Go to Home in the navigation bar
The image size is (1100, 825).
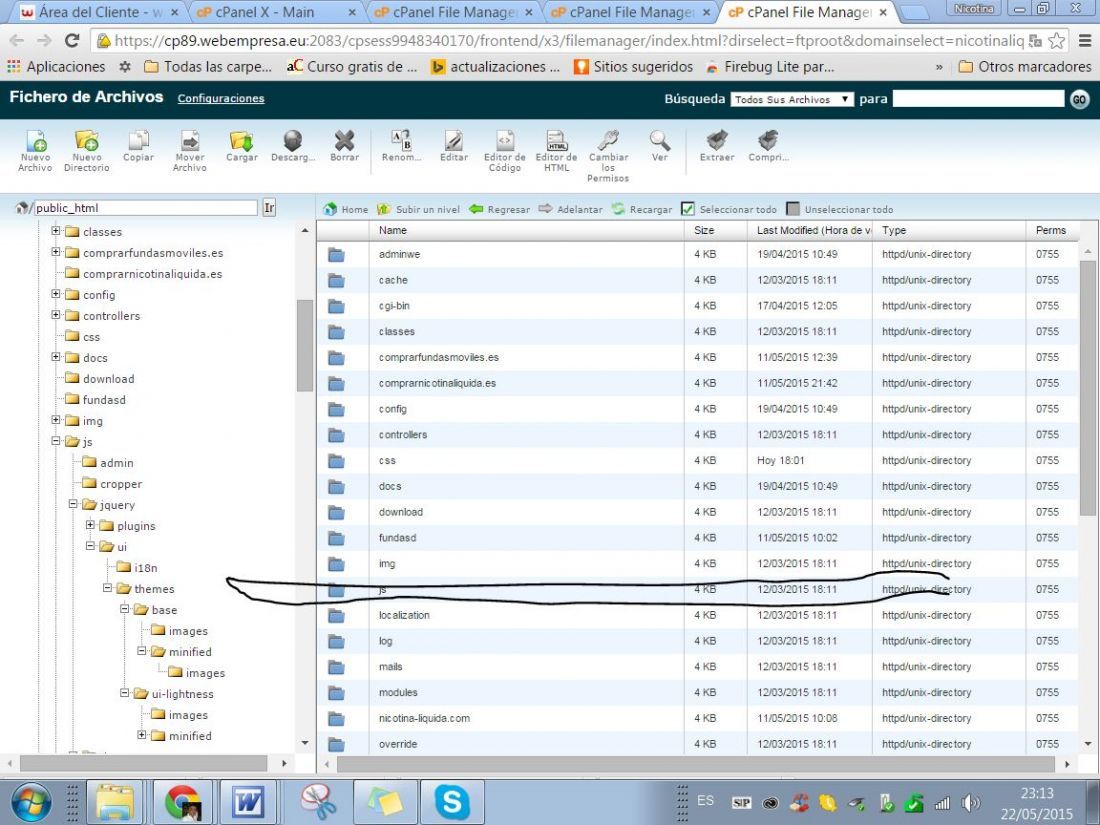click(x=346, y=209)
